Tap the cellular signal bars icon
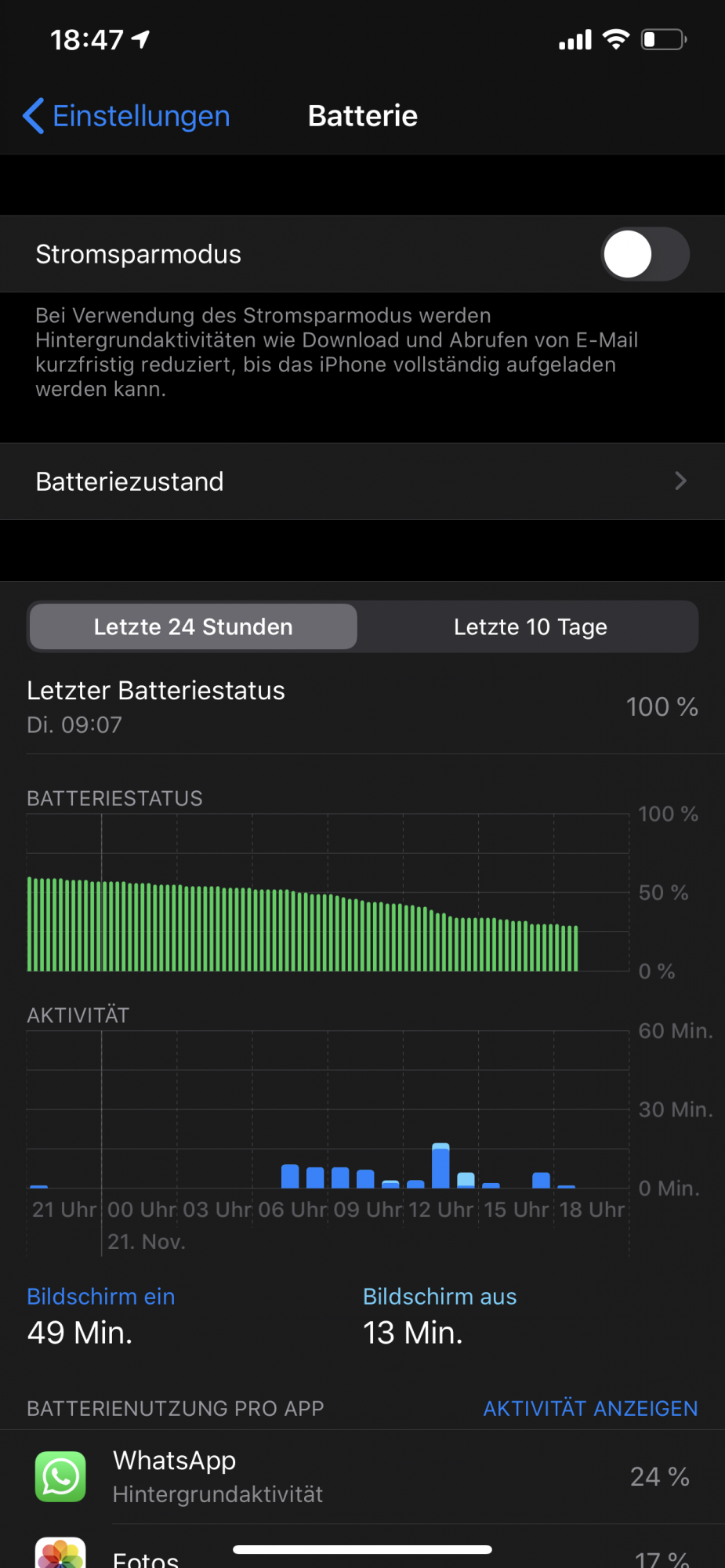725x1568 pixels. (x=575, y=40)
